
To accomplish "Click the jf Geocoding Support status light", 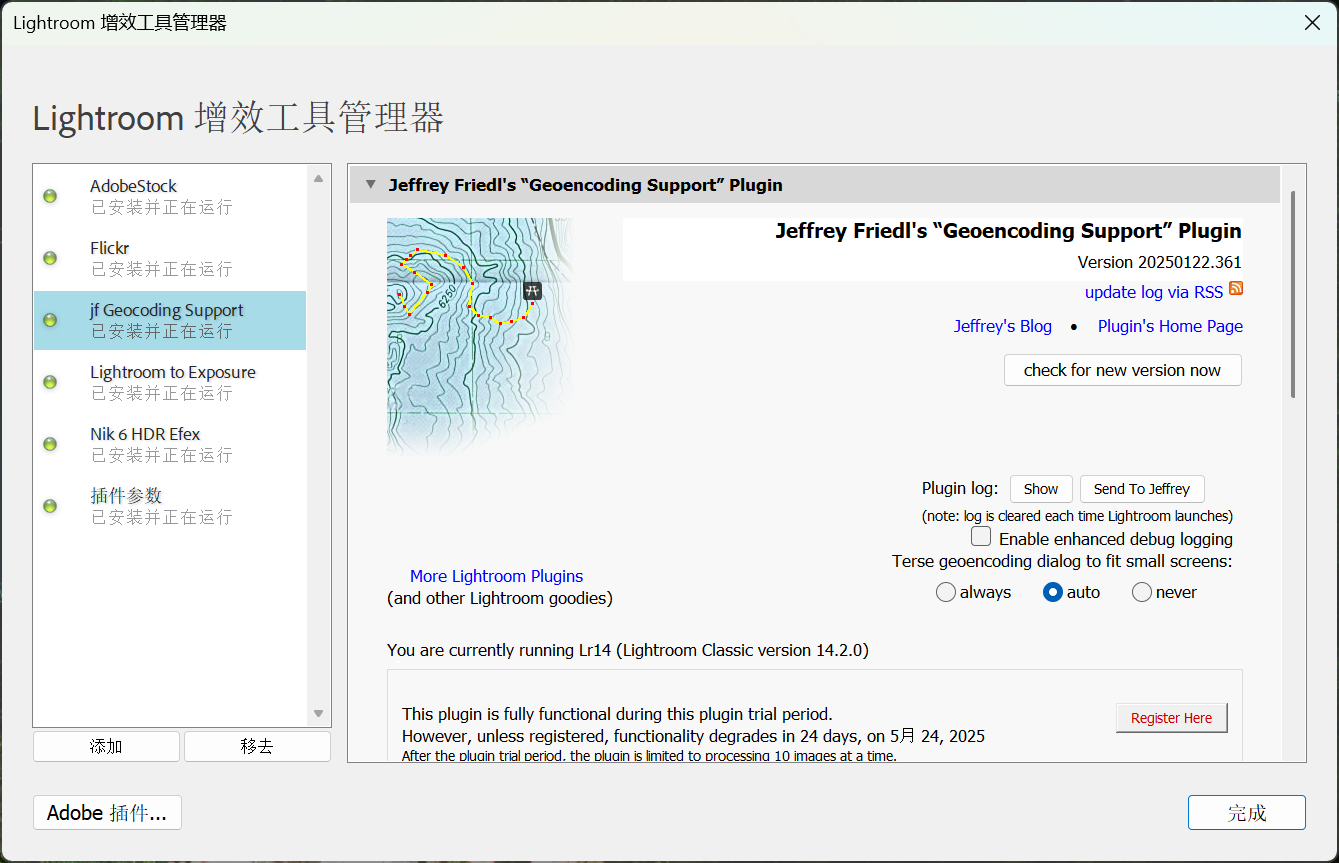I will coord(50,320).
